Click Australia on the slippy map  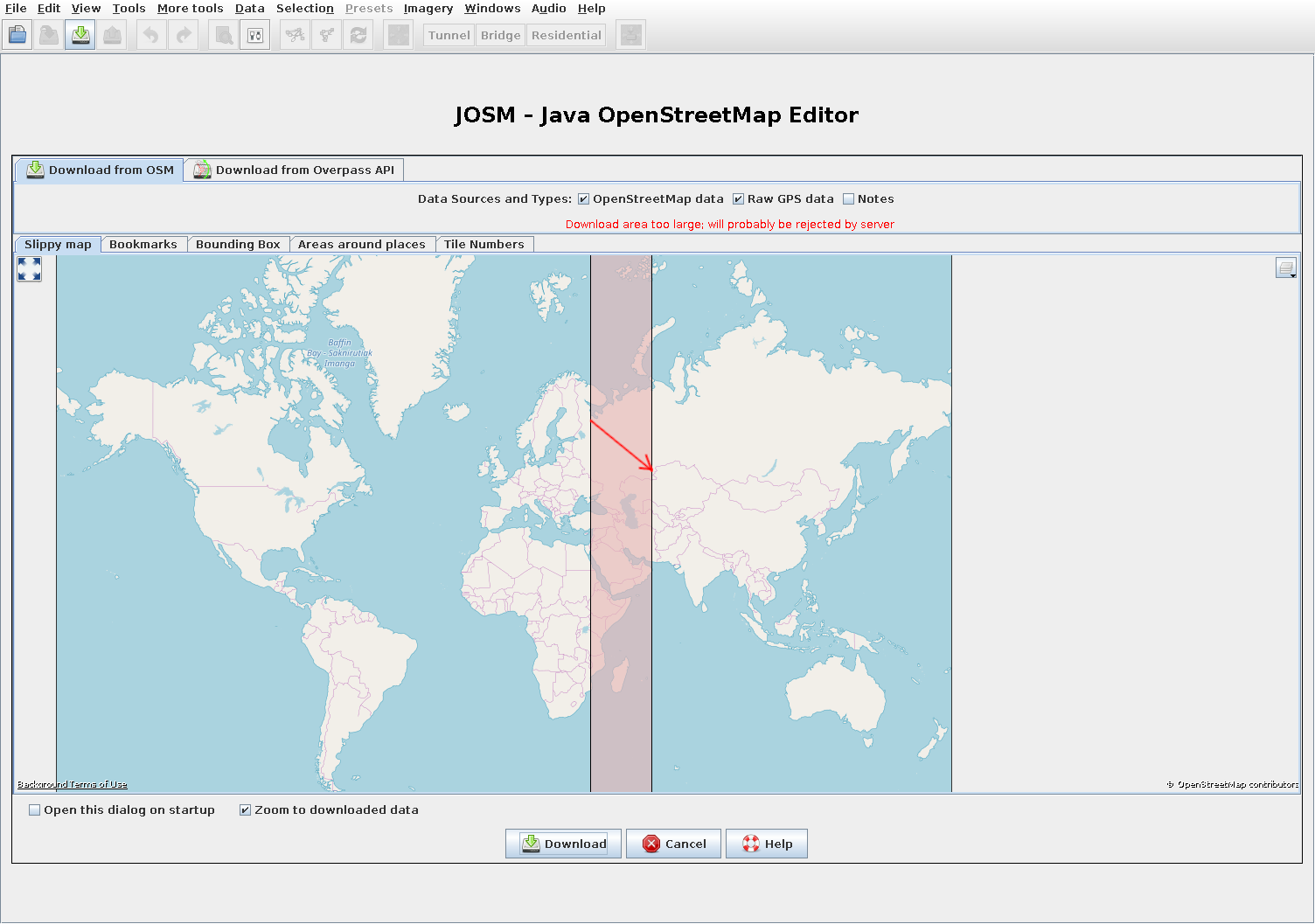(835, 695)
